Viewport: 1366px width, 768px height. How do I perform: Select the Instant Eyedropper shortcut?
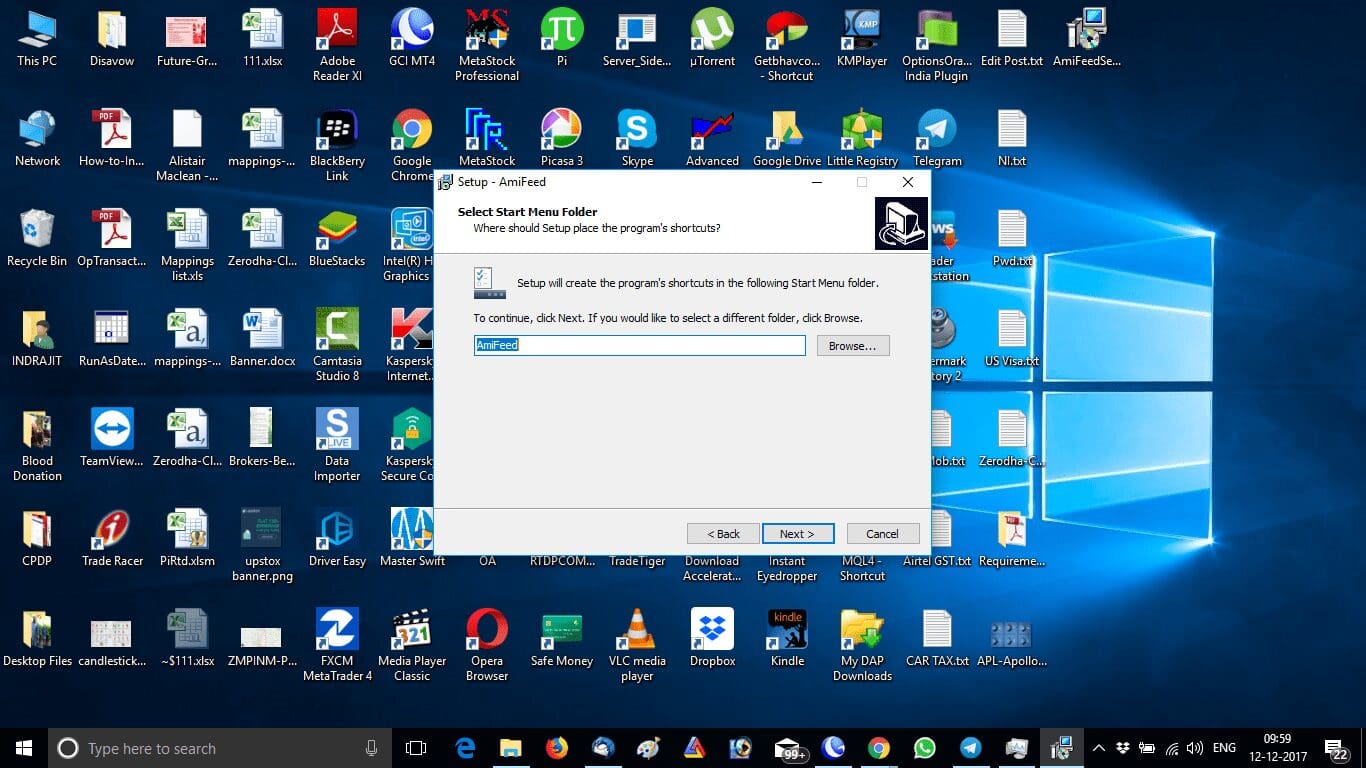tap(787, 568)
